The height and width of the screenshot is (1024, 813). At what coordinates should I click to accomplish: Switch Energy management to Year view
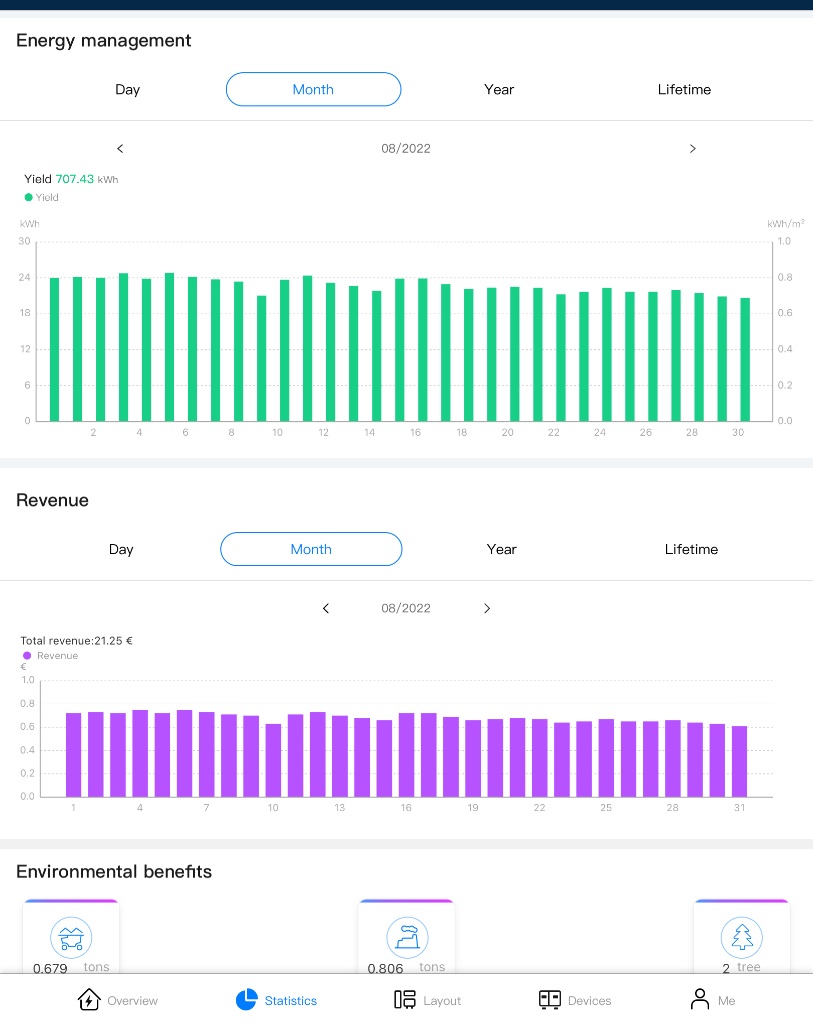(499, 90)
